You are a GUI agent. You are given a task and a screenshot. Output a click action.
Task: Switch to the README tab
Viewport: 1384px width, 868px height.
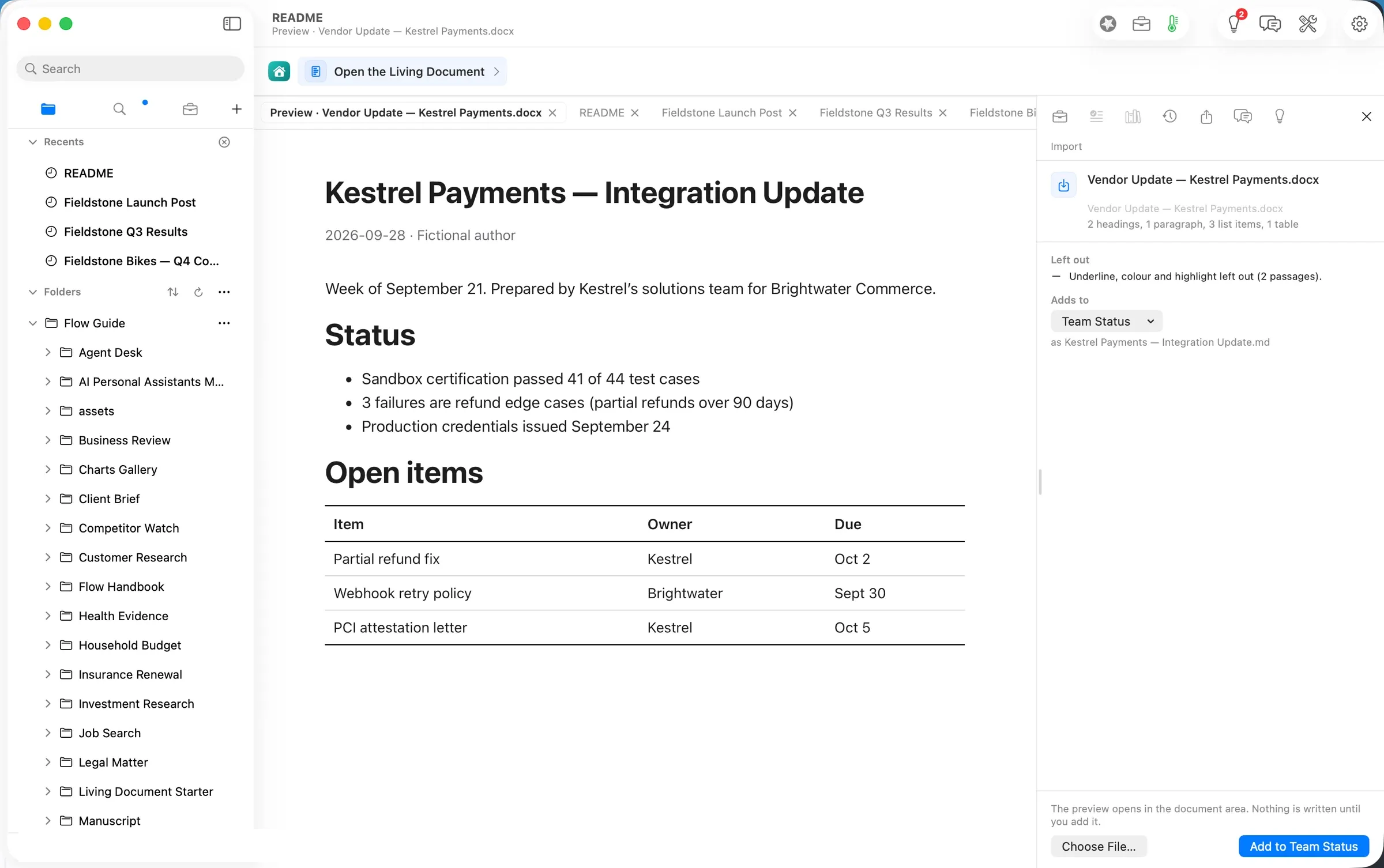(x=601, y=112)
